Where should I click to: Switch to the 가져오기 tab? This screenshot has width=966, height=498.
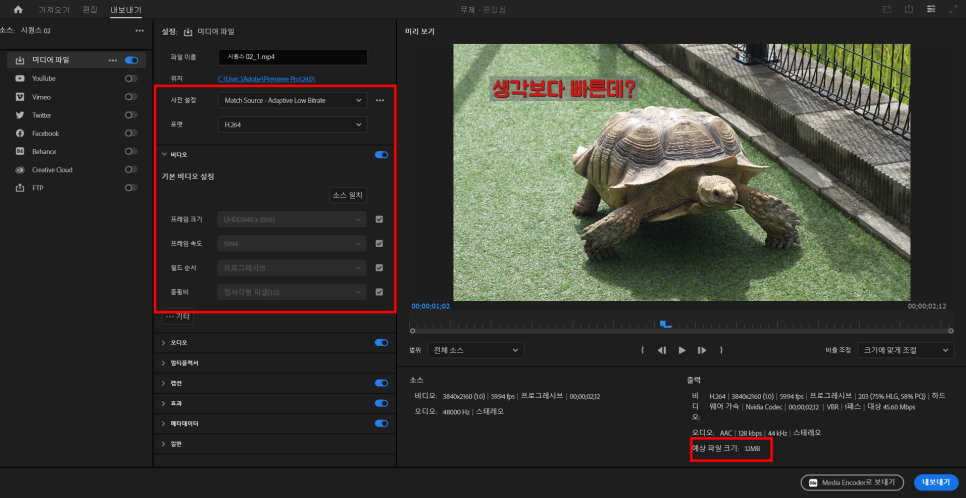(x=54, y=10)
